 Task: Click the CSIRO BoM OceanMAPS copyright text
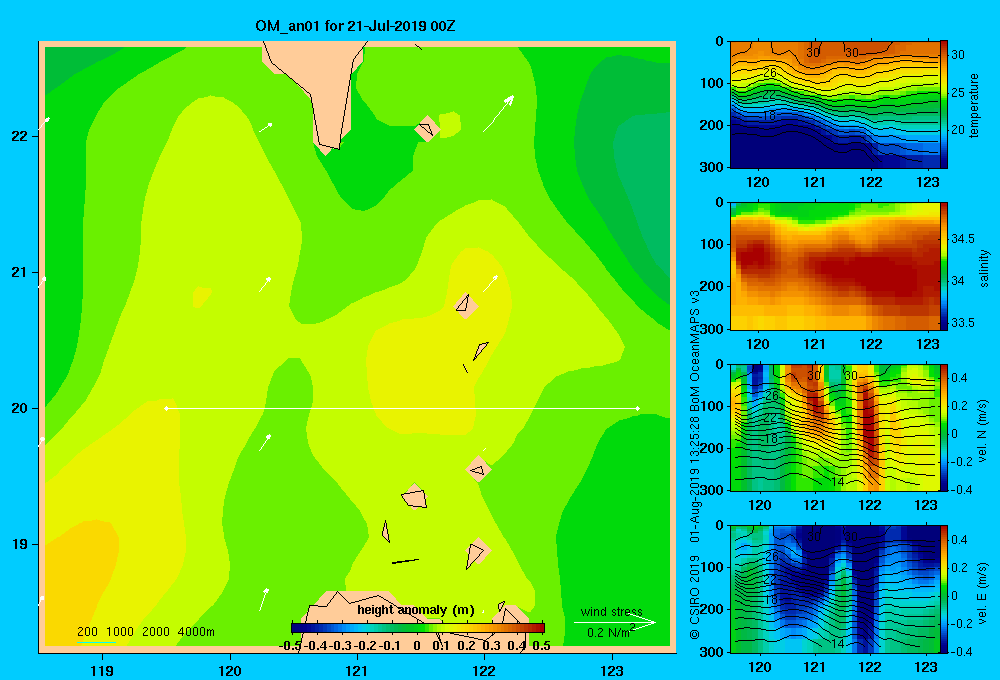click(x=695, y=464)
